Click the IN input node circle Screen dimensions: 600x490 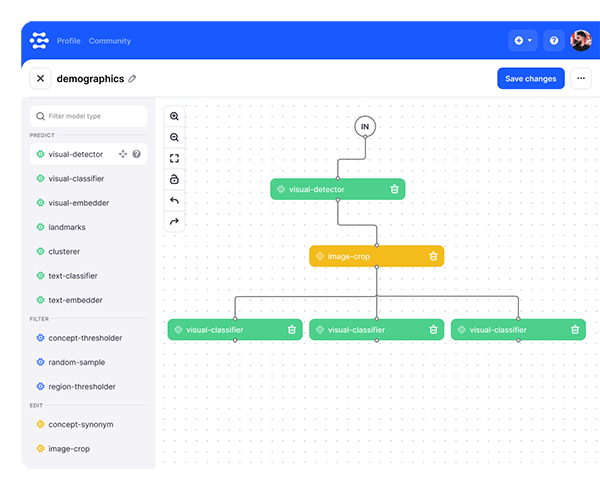coord(366,126)
